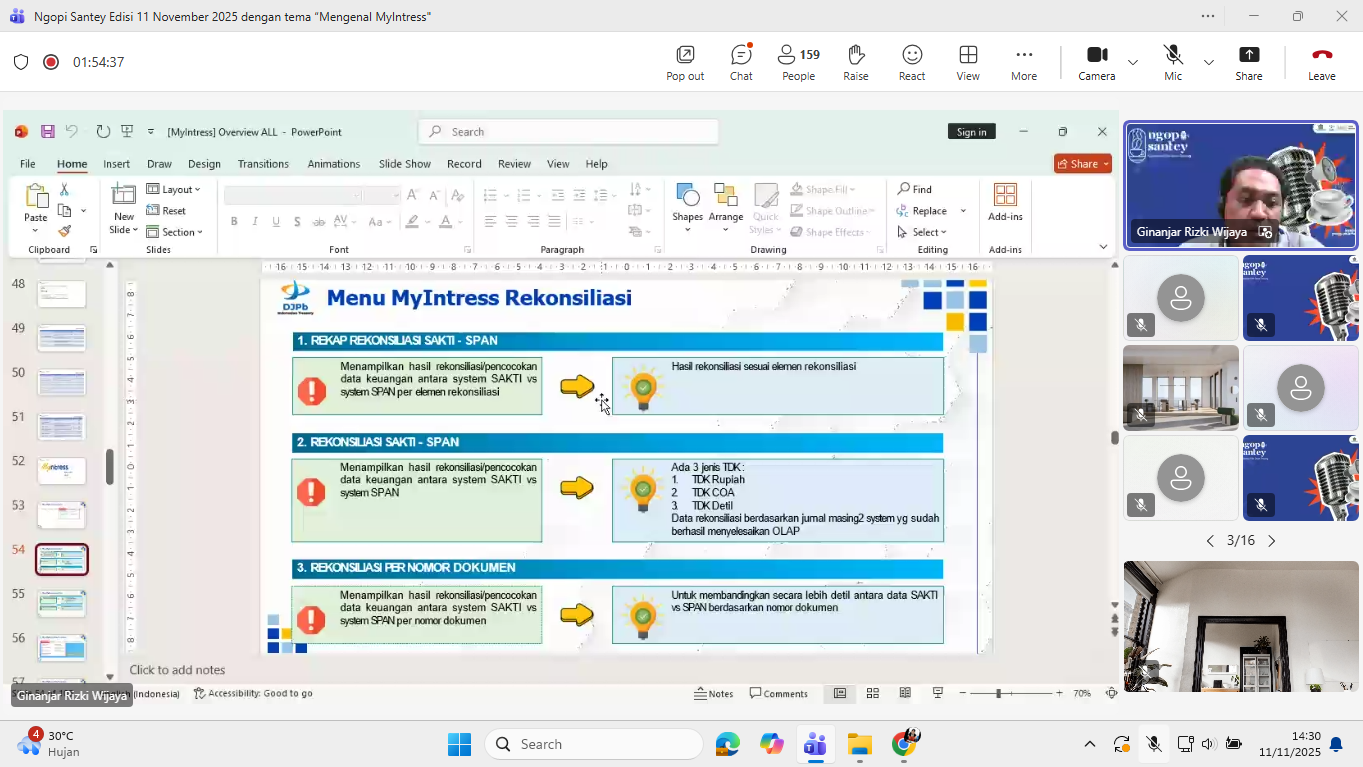Click the Microsoft Edge taskbar icon
The width and height of the screenshot is (1363, 767).
(x=727, y=744)
